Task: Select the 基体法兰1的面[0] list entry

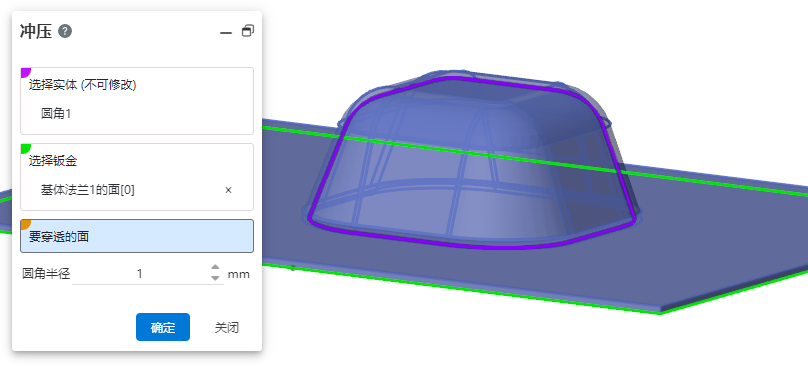Action: click(x=88, y=190)
